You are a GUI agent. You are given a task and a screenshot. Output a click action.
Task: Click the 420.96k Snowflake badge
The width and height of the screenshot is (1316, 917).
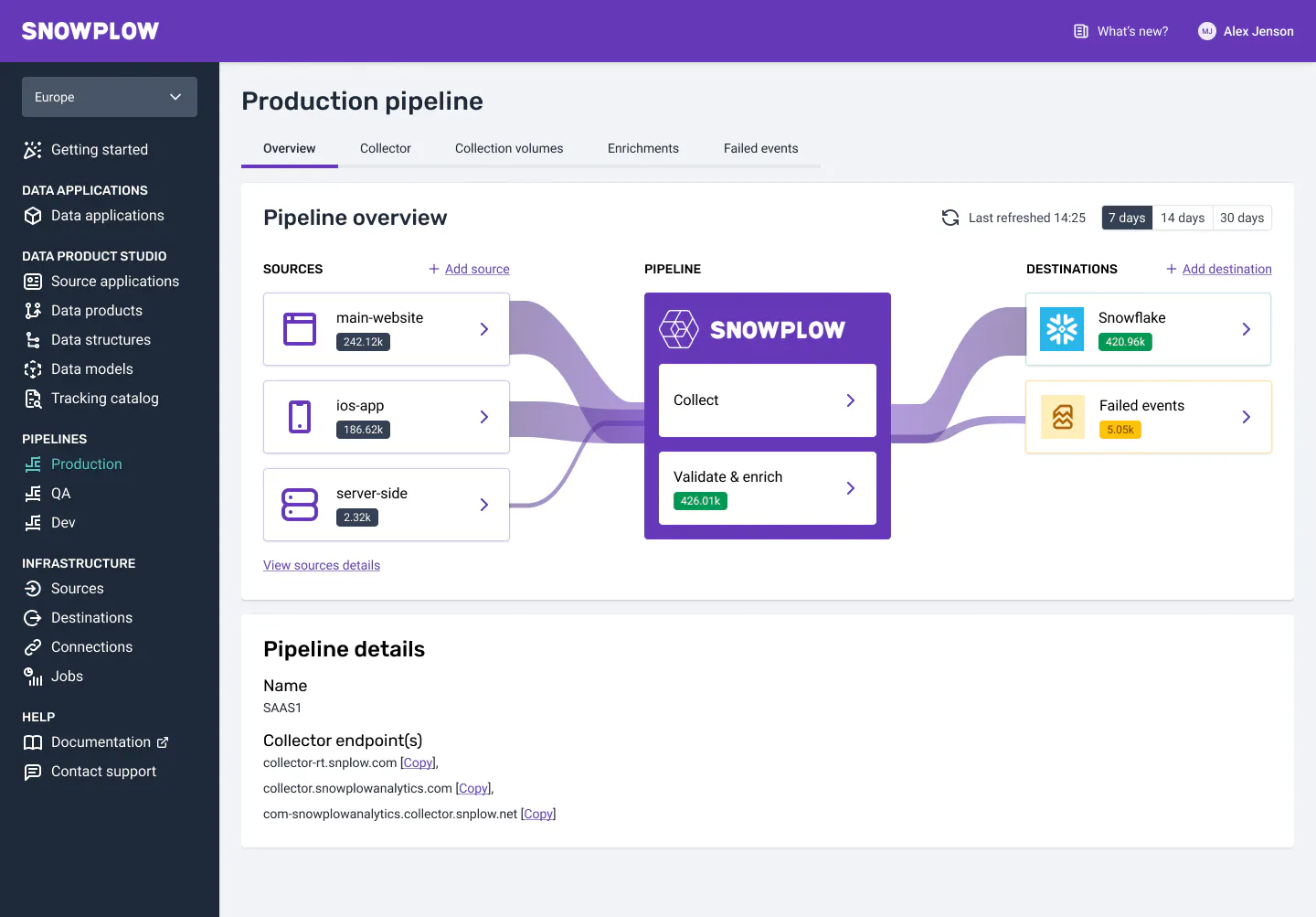coord(1125,342)
